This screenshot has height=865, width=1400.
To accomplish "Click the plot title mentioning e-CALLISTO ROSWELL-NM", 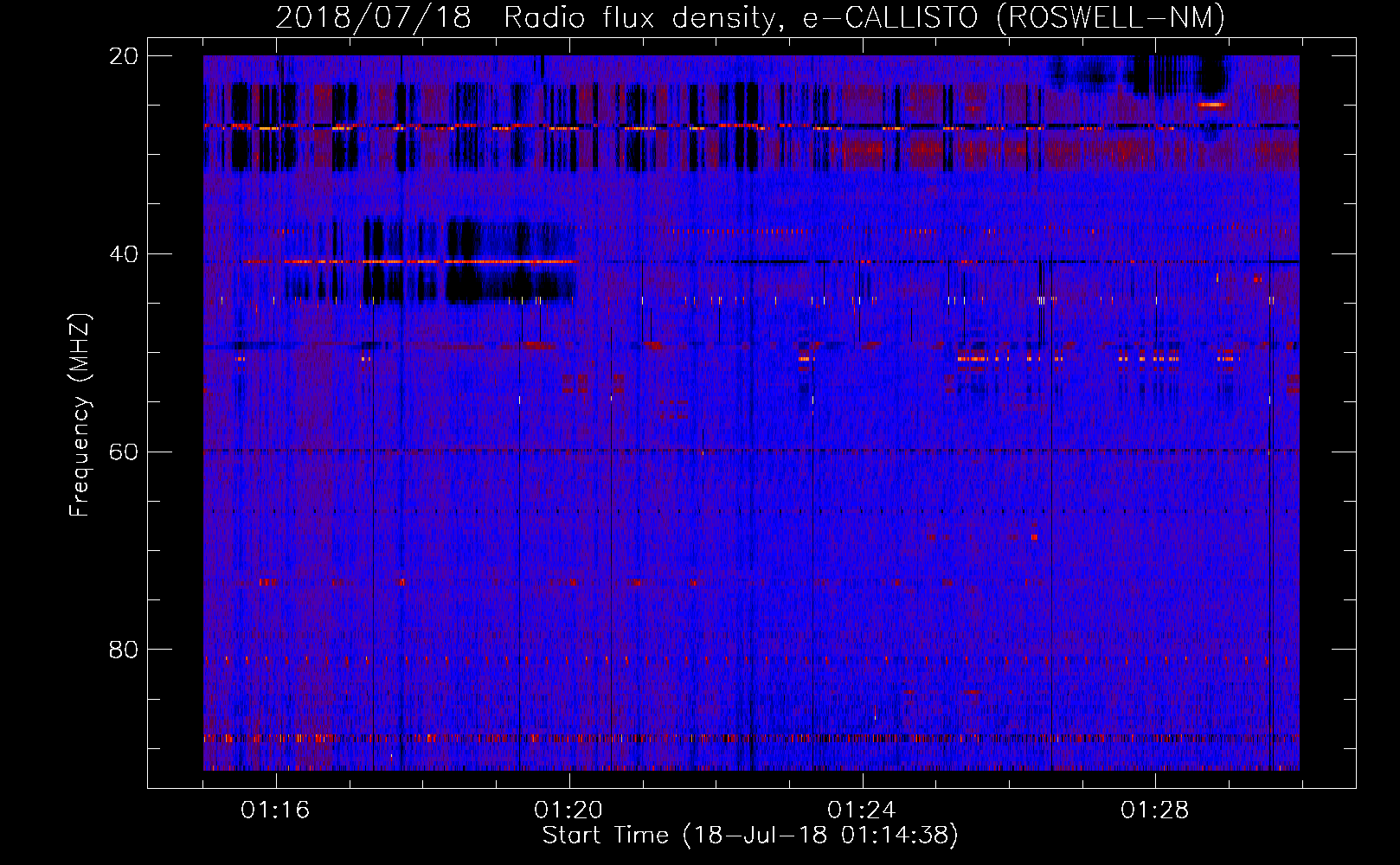I will click(750, 18).
